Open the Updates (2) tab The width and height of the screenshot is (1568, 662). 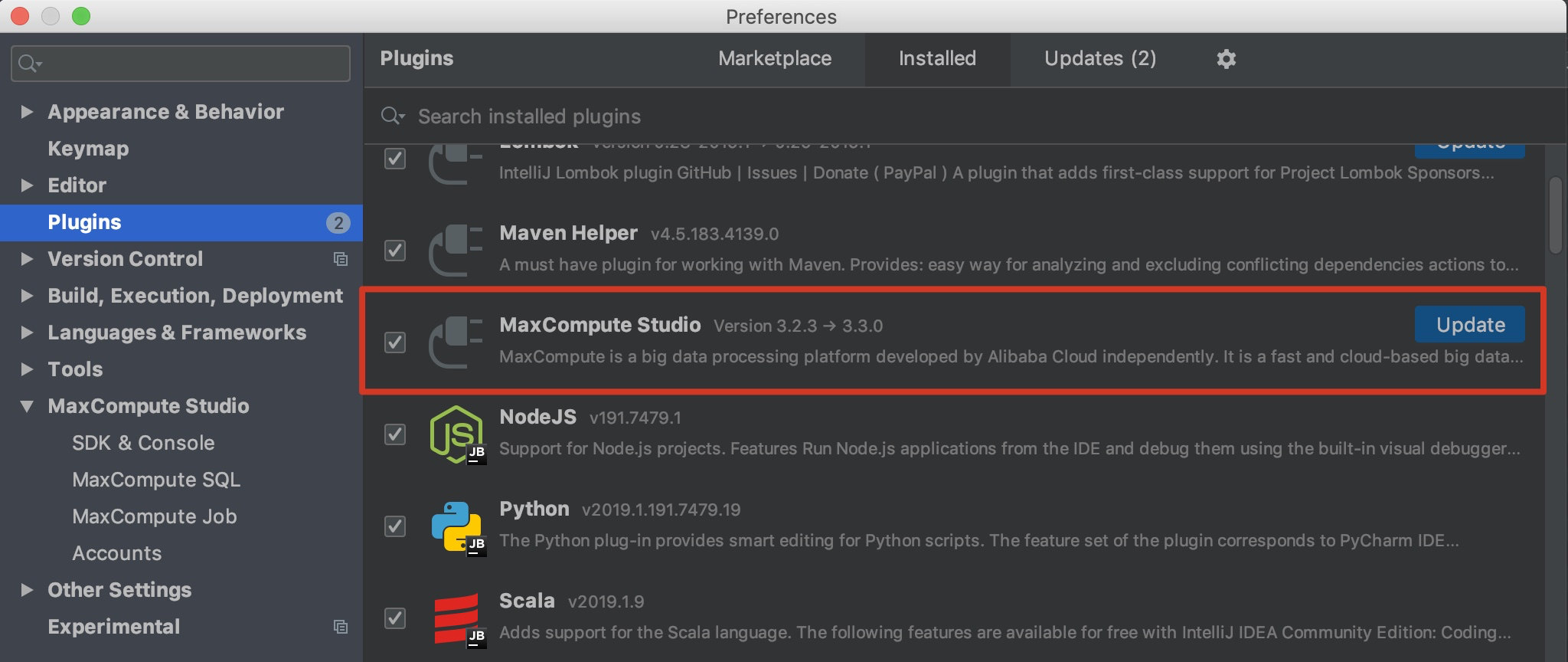[x=1099, y=59]
